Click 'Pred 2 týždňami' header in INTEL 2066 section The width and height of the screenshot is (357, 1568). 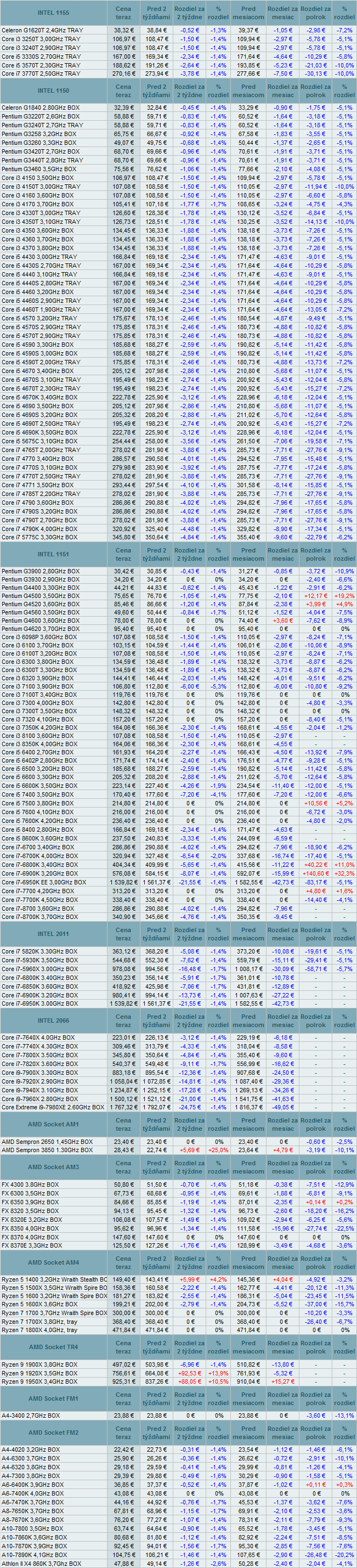pos(156,1021)
